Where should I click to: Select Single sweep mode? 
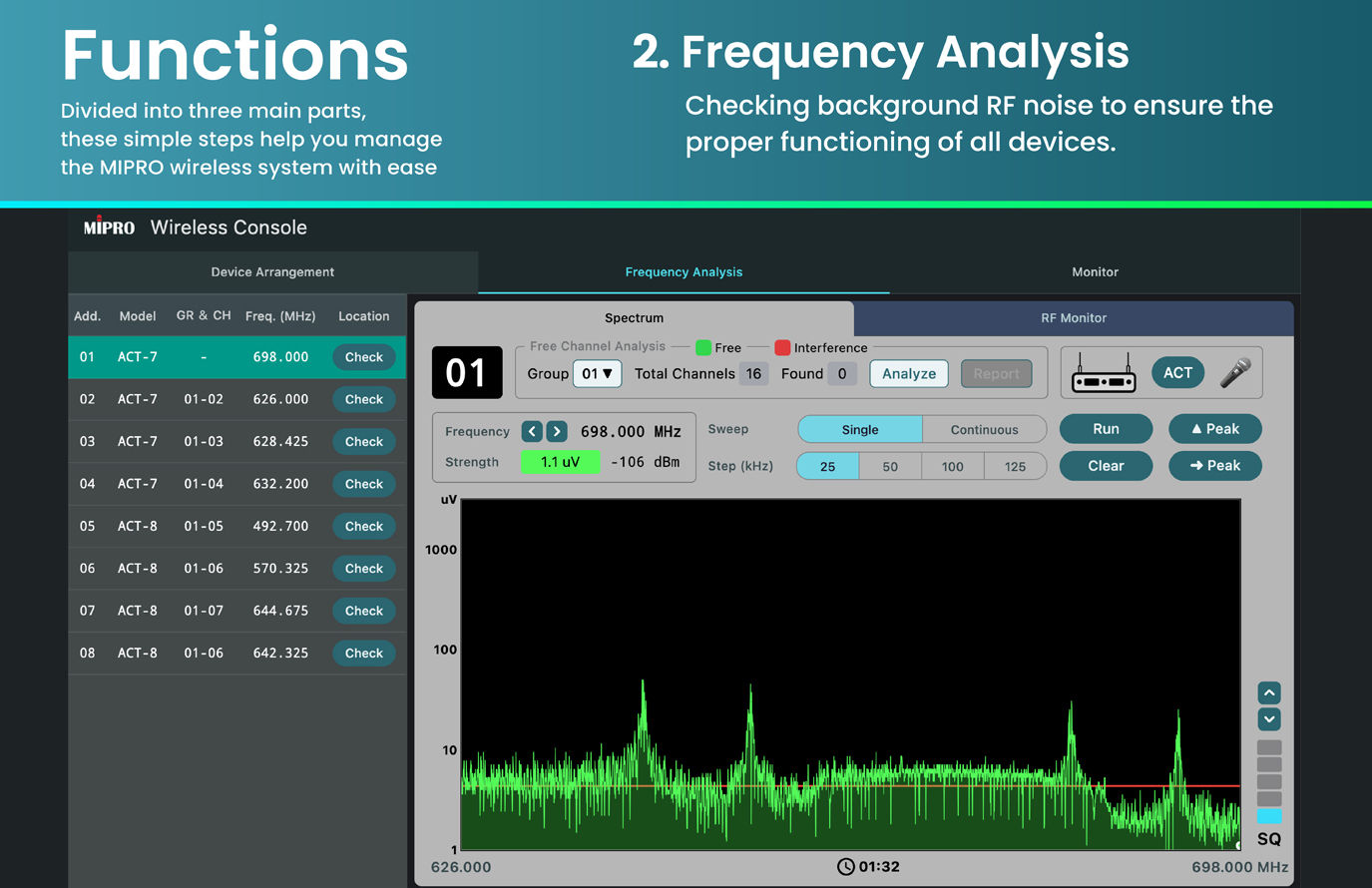(x=859, y=430)
